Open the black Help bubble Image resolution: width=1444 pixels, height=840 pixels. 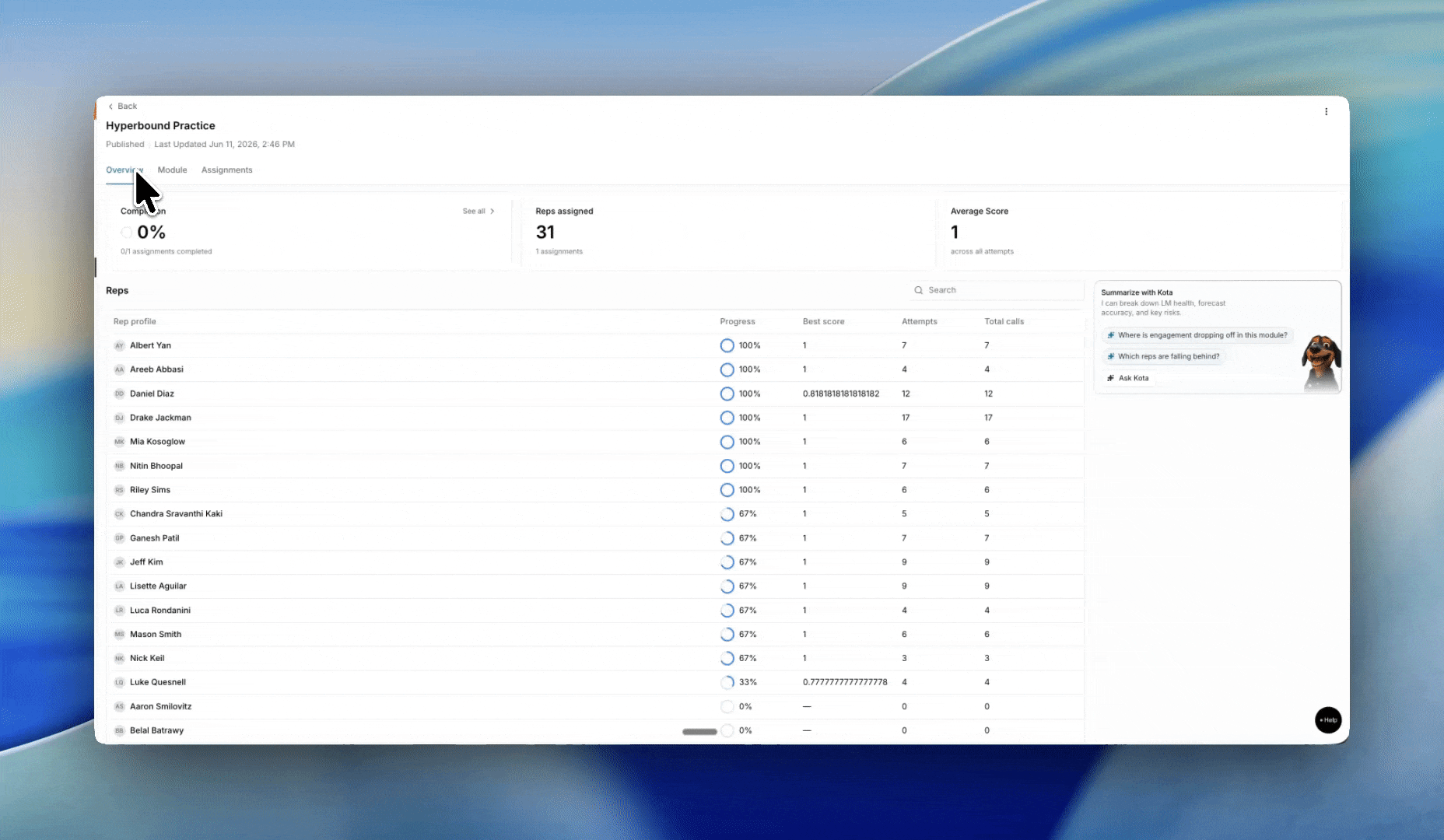click(x=1328, y=719)
